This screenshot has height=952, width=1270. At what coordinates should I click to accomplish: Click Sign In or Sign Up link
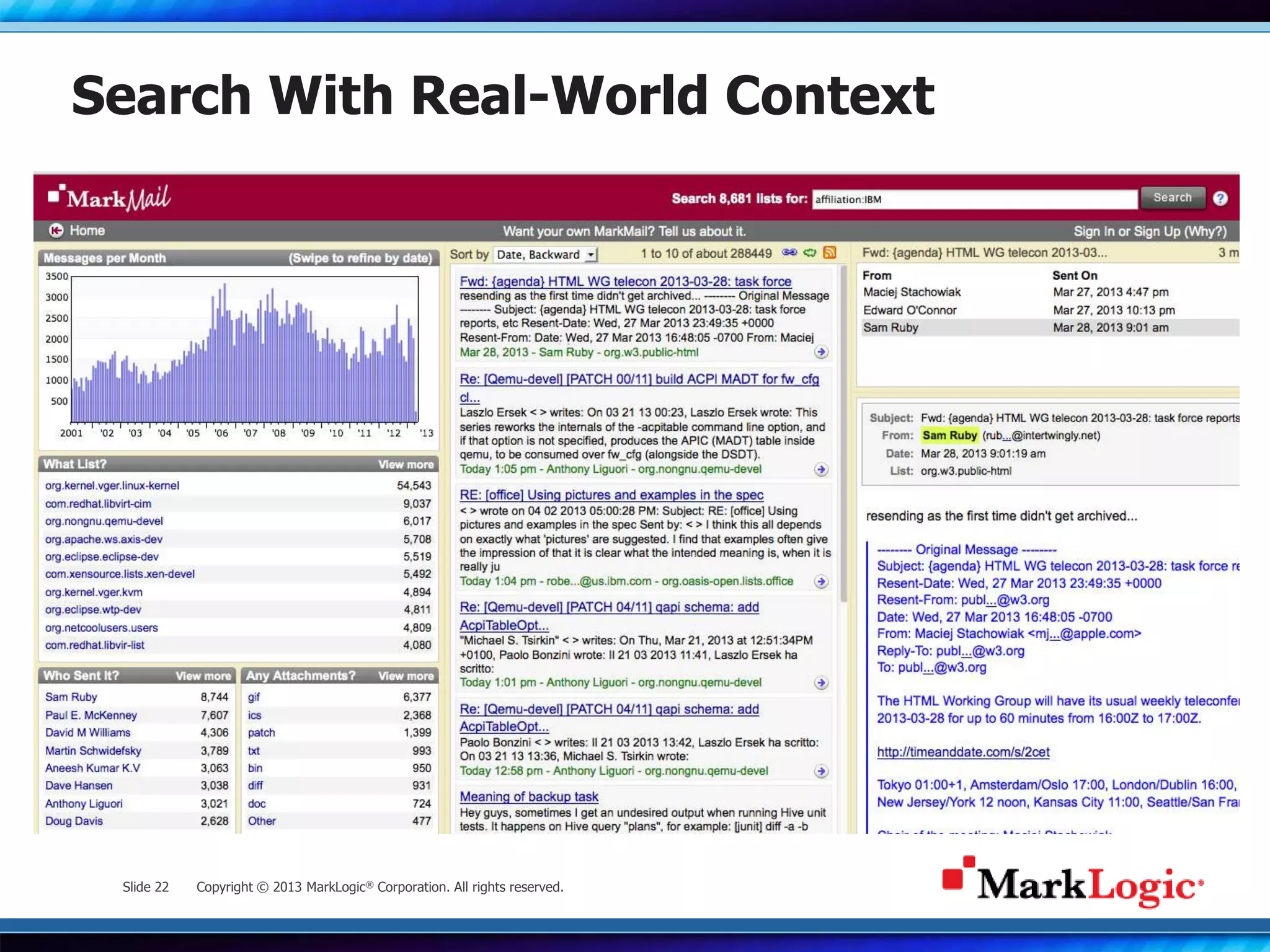(1150, 231)
